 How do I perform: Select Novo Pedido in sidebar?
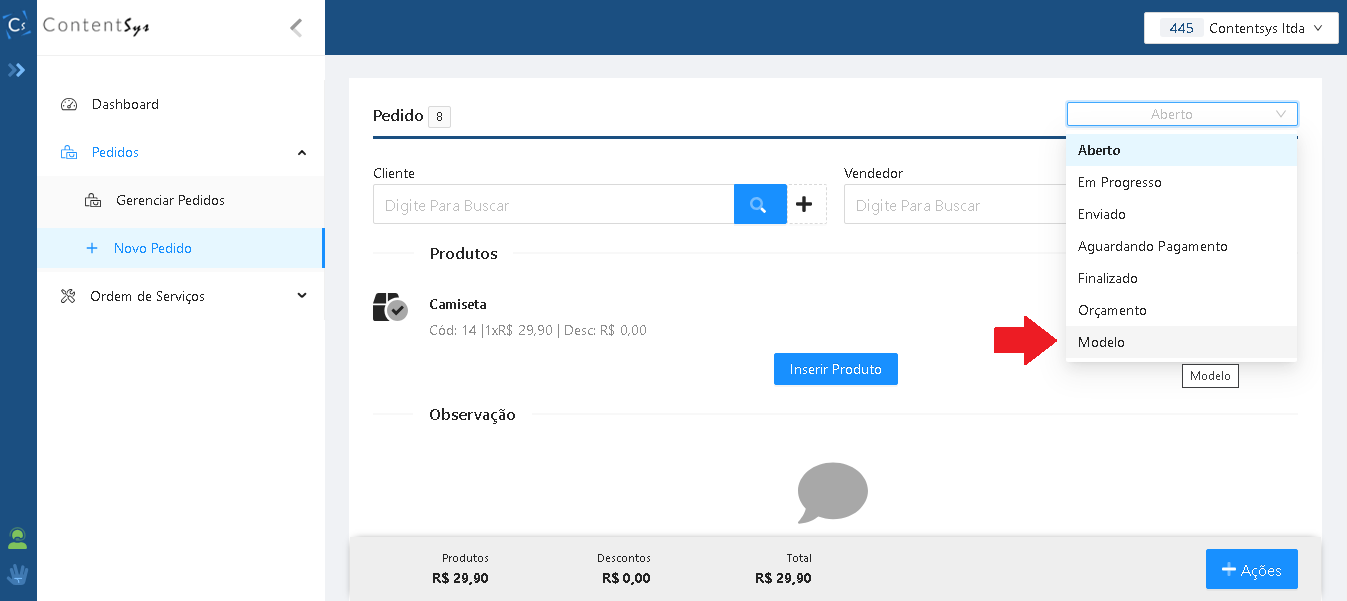pos(152,248)
